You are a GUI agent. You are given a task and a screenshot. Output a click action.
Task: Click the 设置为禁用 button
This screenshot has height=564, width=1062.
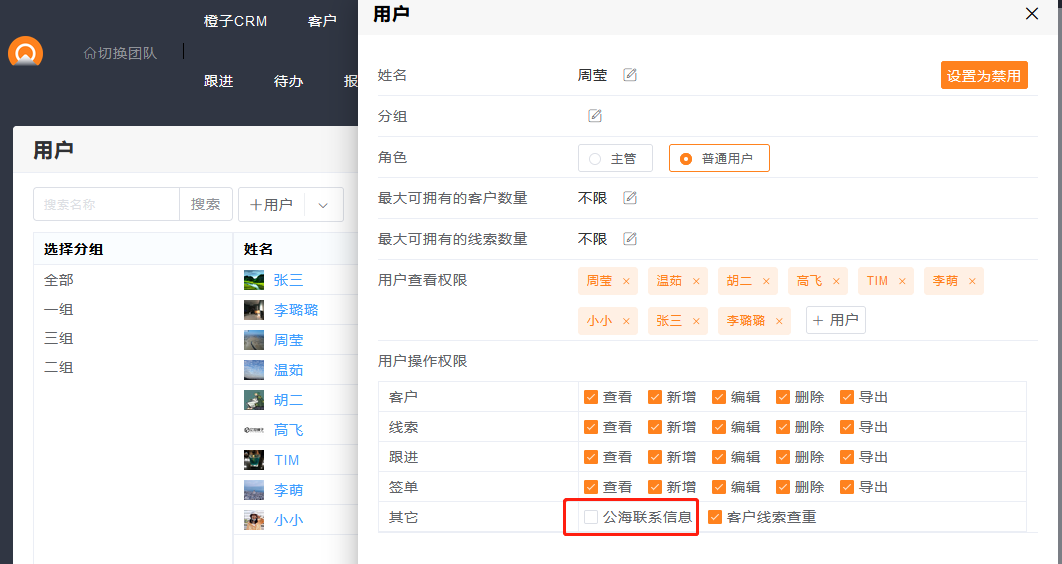(x=983, y=75)
